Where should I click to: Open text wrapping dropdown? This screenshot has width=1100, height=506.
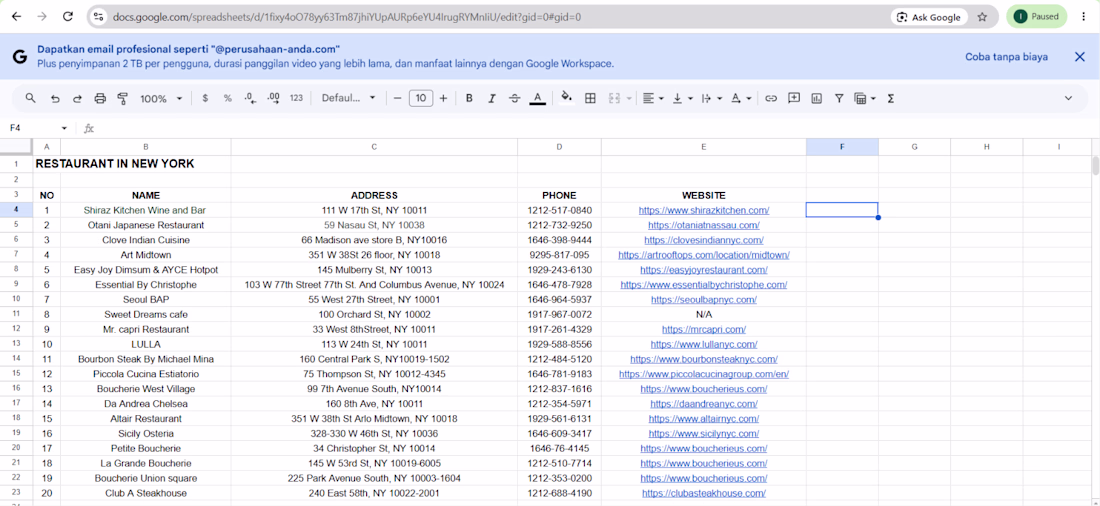(711, 98)
